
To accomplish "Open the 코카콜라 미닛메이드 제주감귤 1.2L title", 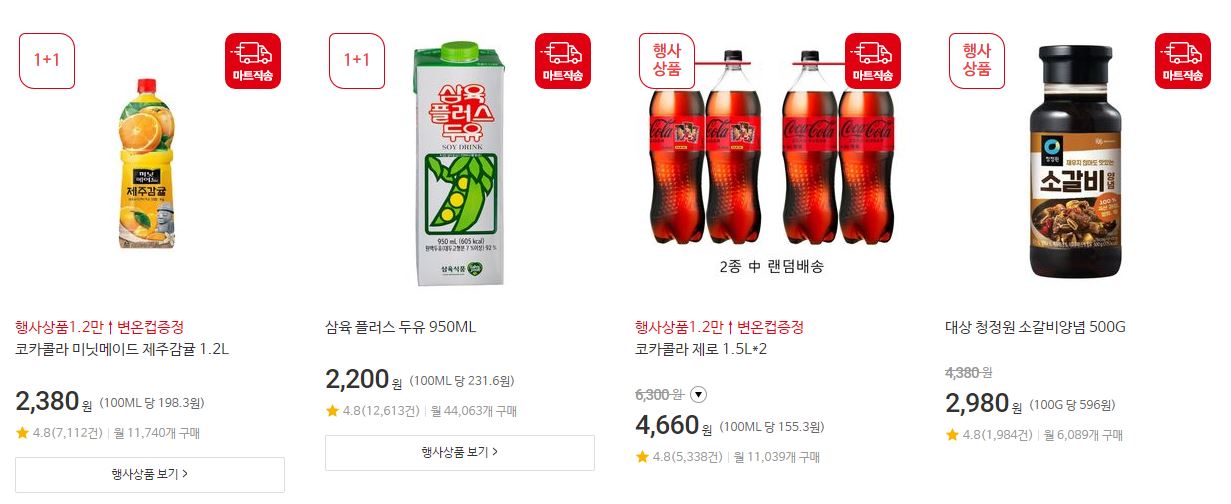I will pos(123,349).
